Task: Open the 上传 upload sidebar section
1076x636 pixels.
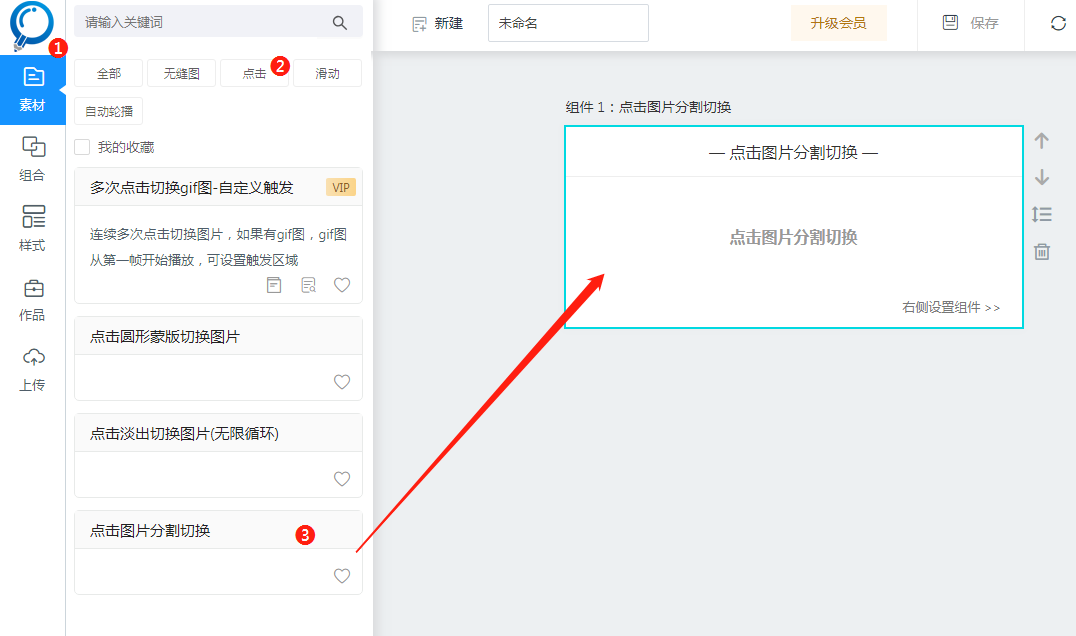Action: 33,369
